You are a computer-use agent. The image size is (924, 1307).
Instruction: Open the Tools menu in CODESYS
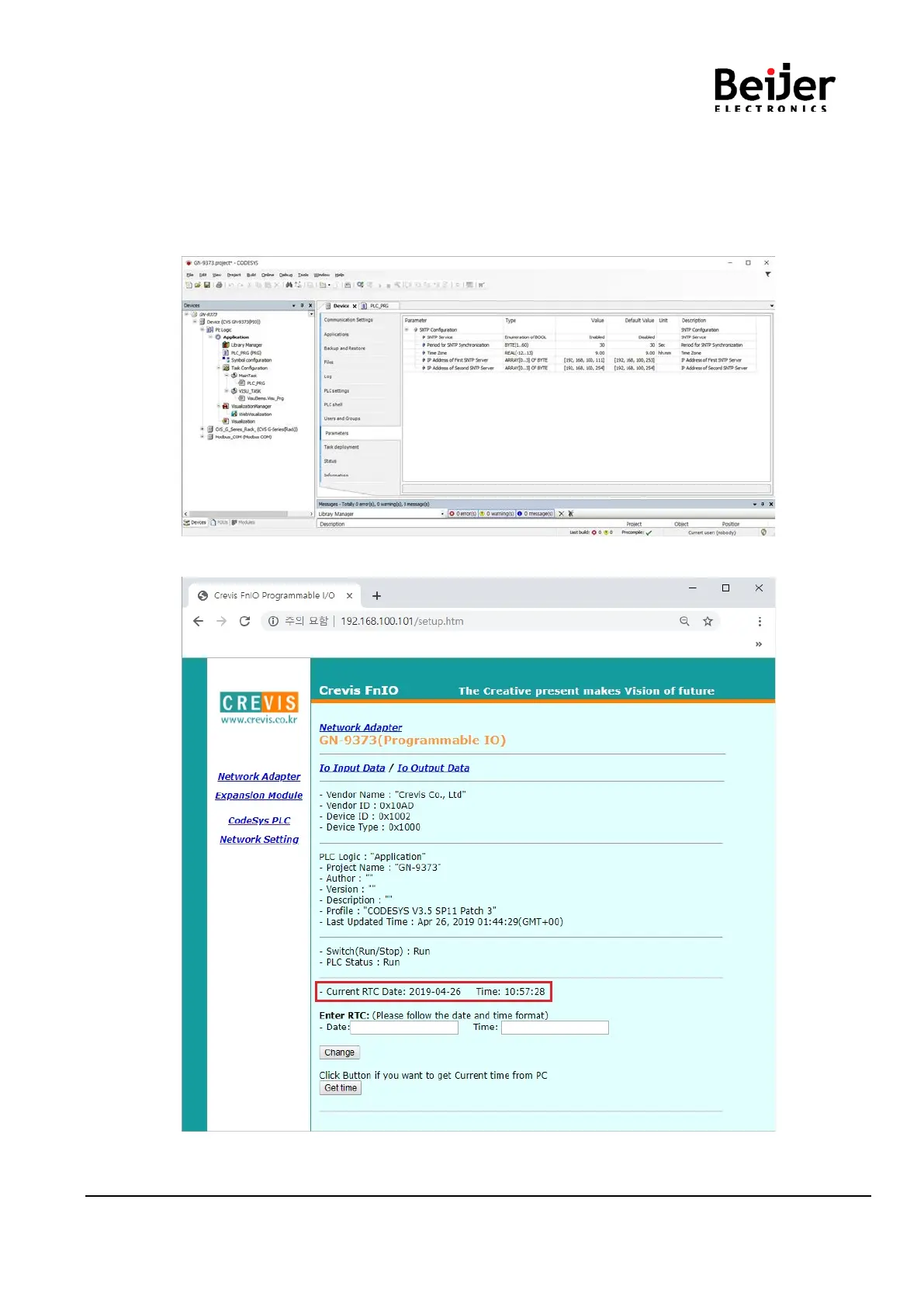point(303,275)
